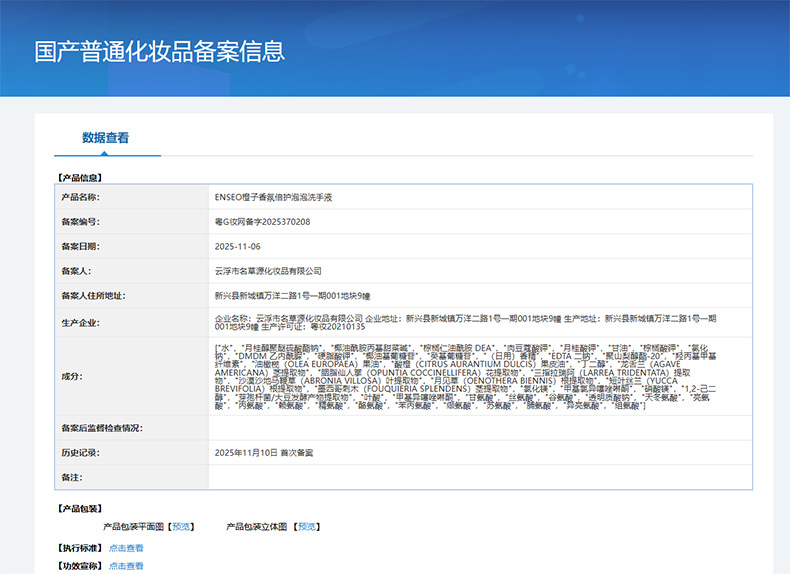This screenshot has width=790, height=574.
Task: Select the 生产企业 label cell
Action: [132, 323]
